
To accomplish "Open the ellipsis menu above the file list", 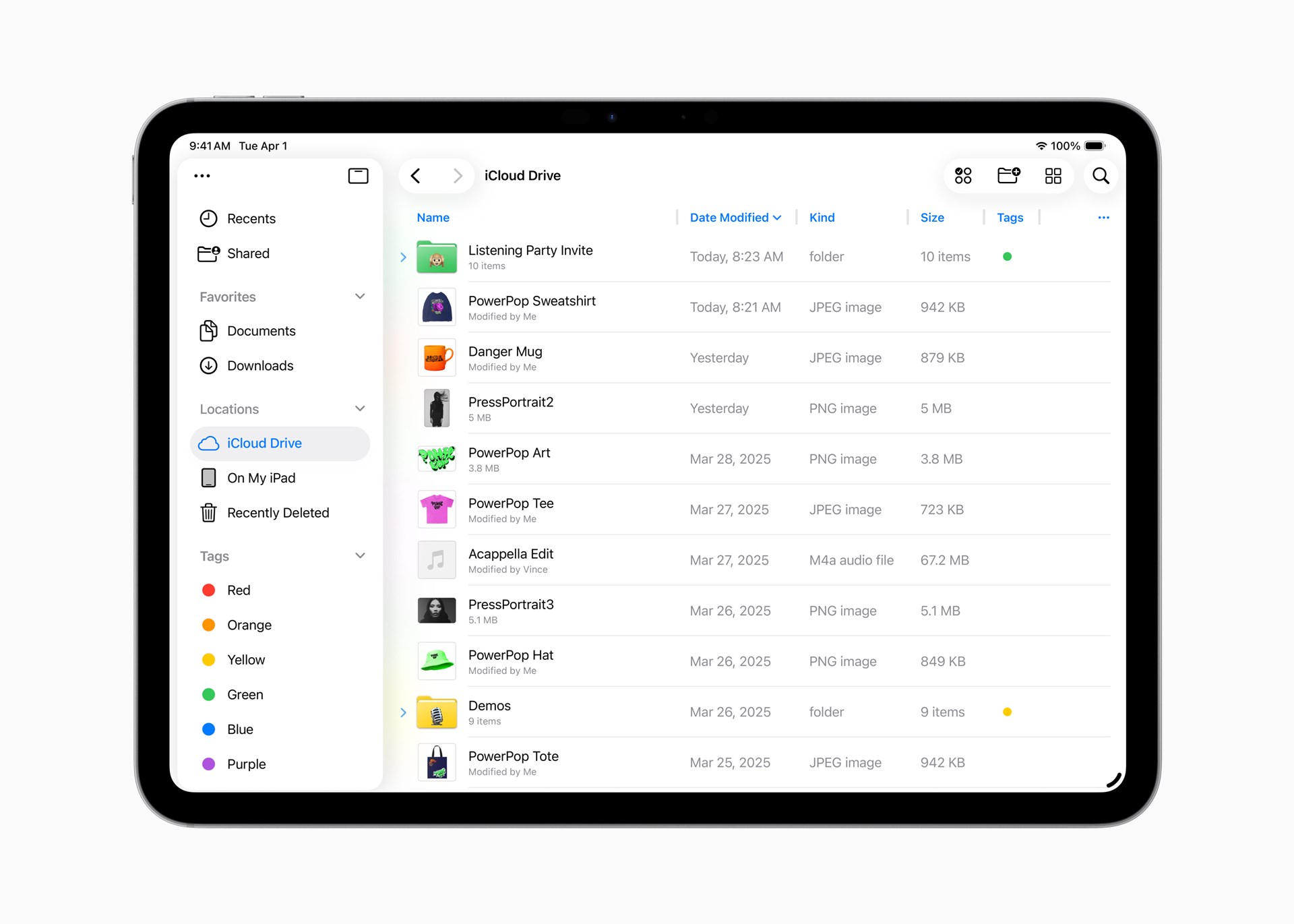I will [x=1103, y=217].
